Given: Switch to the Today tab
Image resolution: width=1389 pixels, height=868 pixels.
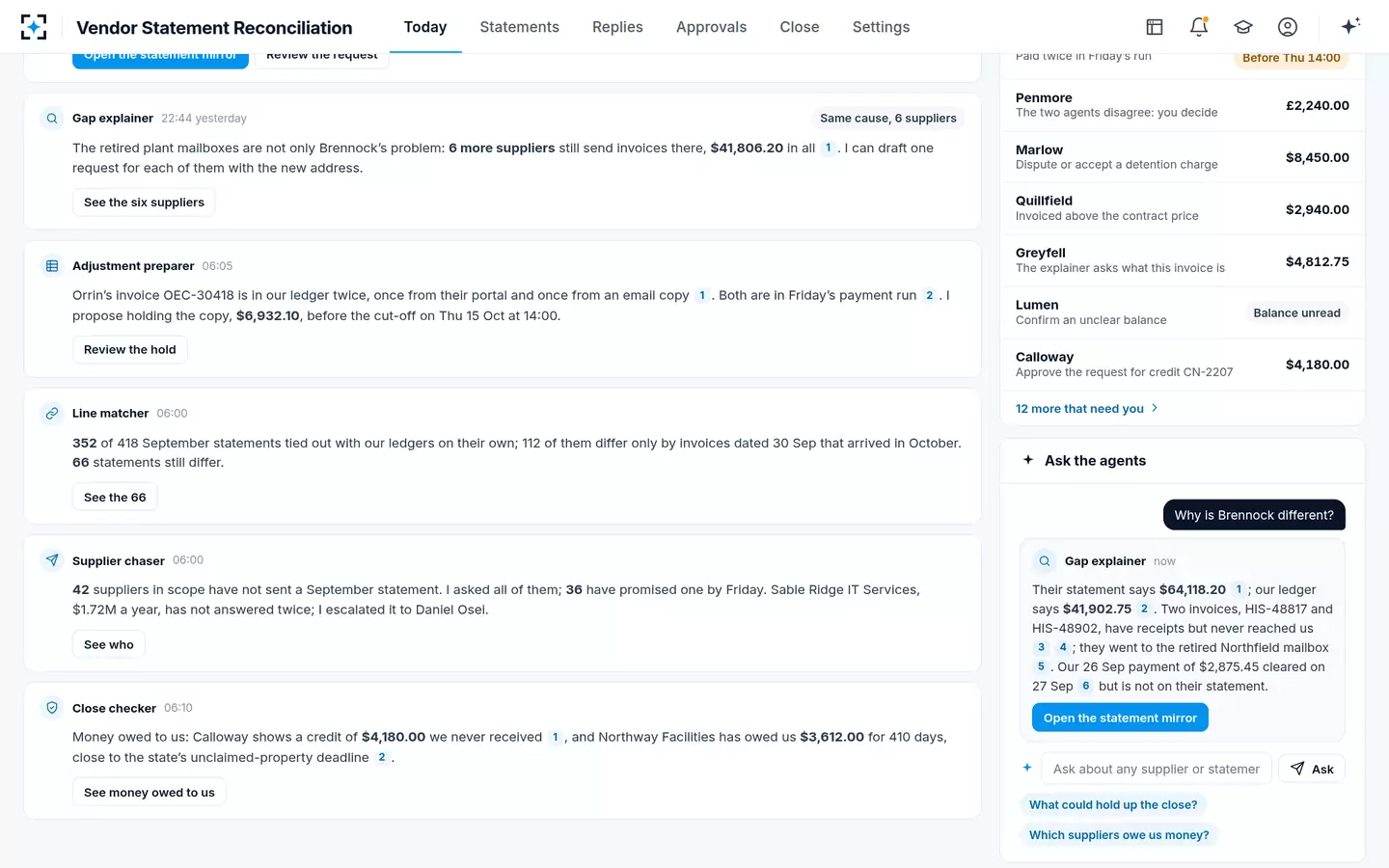Looking at the screenshot, I should point(425,27).
